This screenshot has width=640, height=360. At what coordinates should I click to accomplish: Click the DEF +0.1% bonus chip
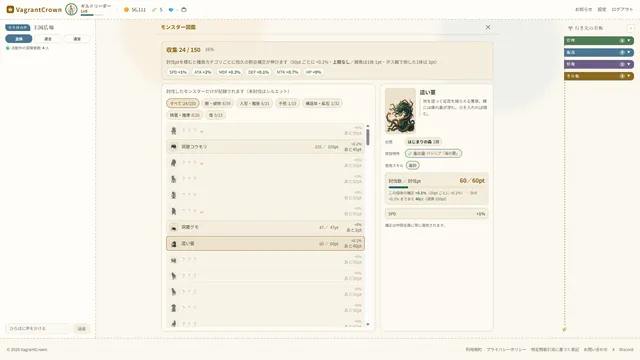tap(259, 72)
